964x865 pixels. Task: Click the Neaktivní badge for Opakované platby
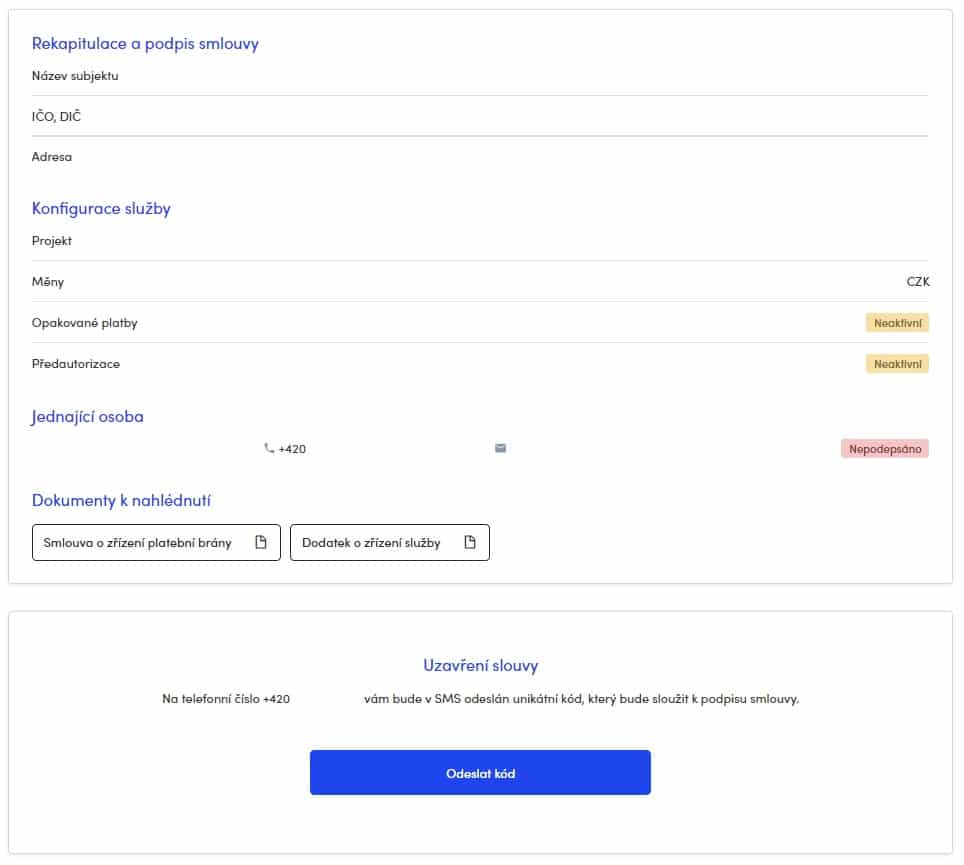tap(897, 322)
